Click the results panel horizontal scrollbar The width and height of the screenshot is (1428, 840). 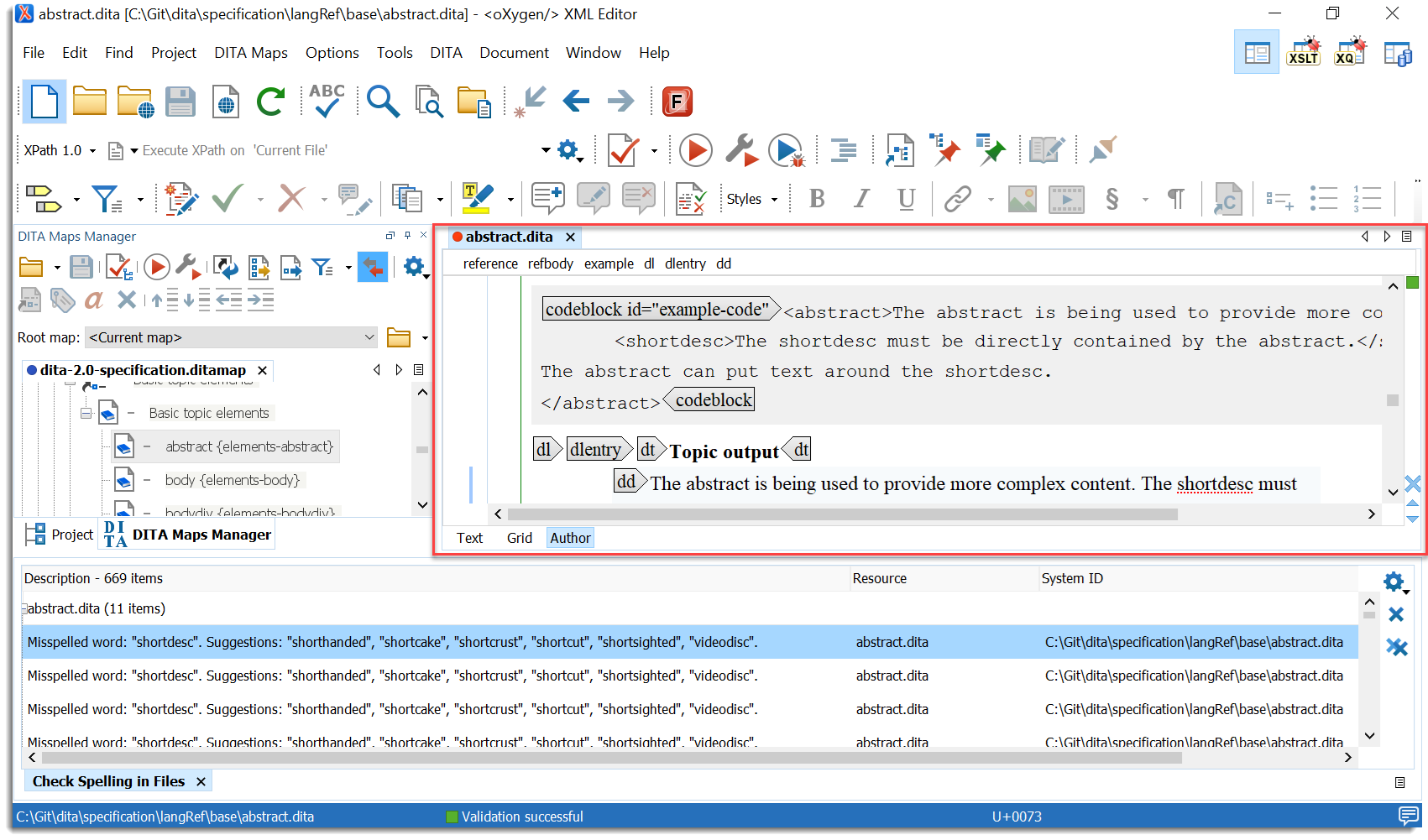610,758
